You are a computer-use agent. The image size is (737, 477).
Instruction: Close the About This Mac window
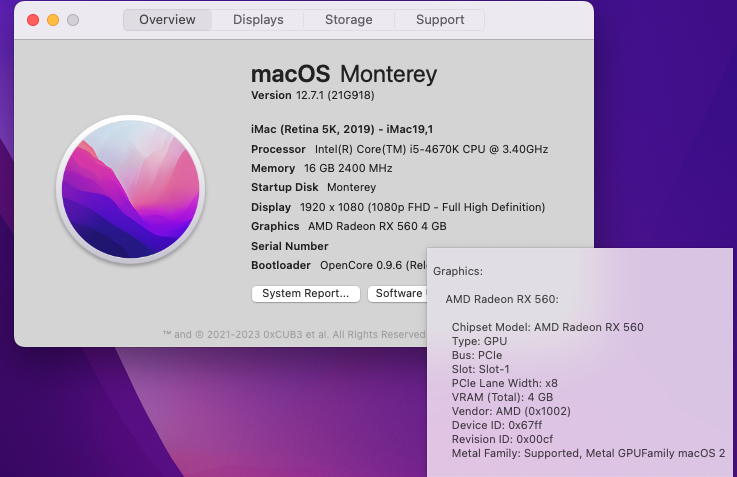[x=33, y=20]
